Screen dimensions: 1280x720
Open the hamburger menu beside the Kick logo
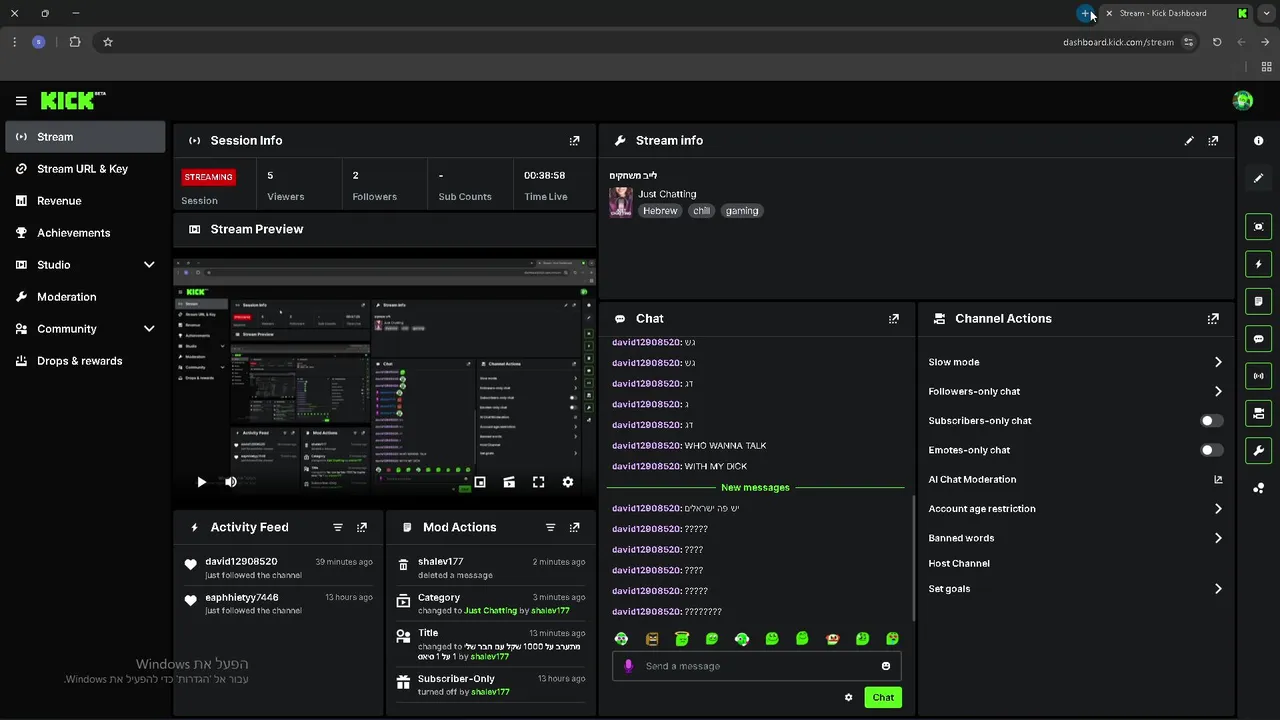pyautogui.click(x=21, y=101)
